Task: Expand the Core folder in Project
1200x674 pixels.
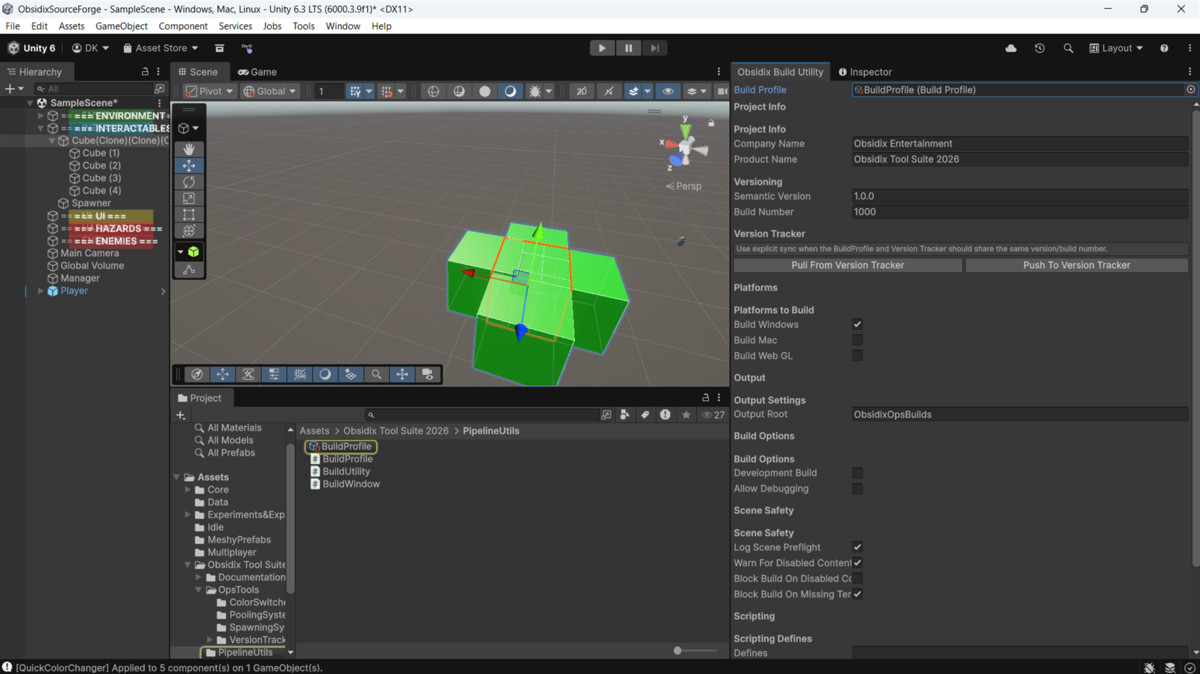Action: click(x=188, y=490)
